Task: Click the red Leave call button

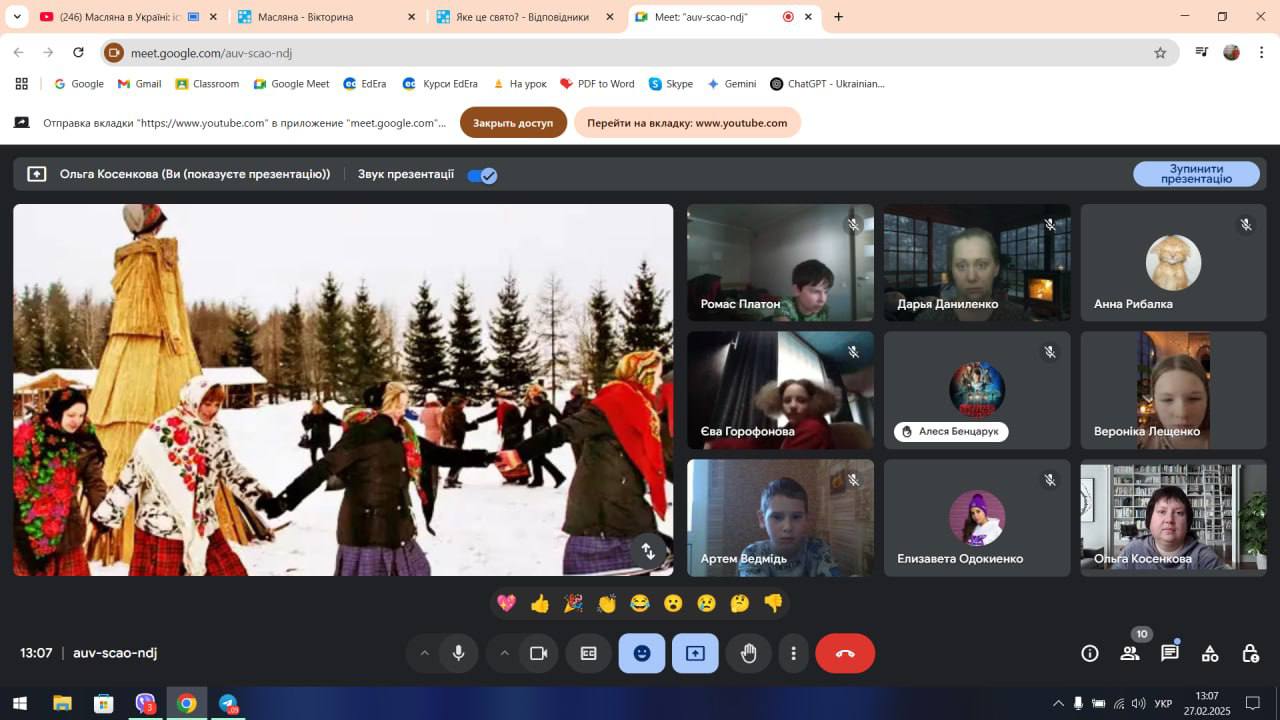Action: (x=845, y=653)
